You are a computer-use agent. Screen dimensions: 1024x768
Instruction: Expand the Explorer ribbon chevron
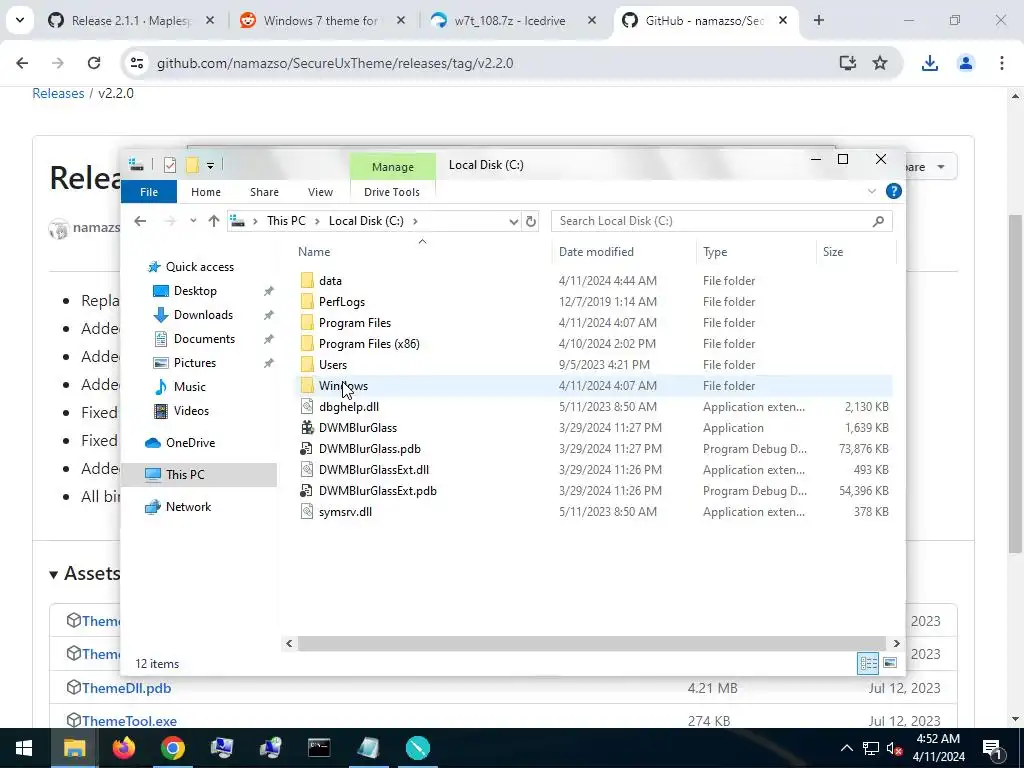[871, 191]
